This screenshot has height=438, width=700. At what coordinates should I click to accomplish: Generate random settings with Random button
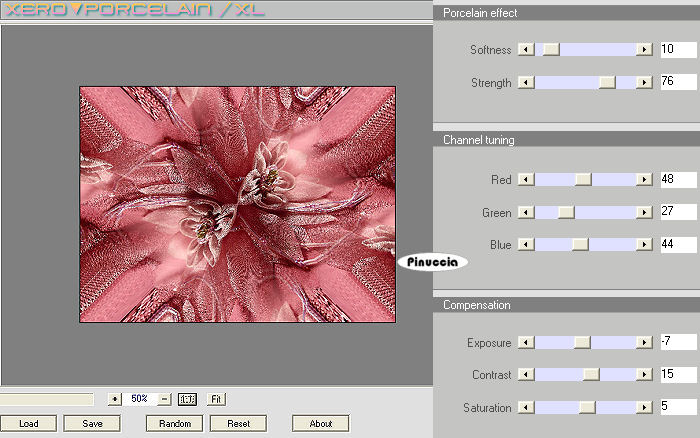pos(174,424)
